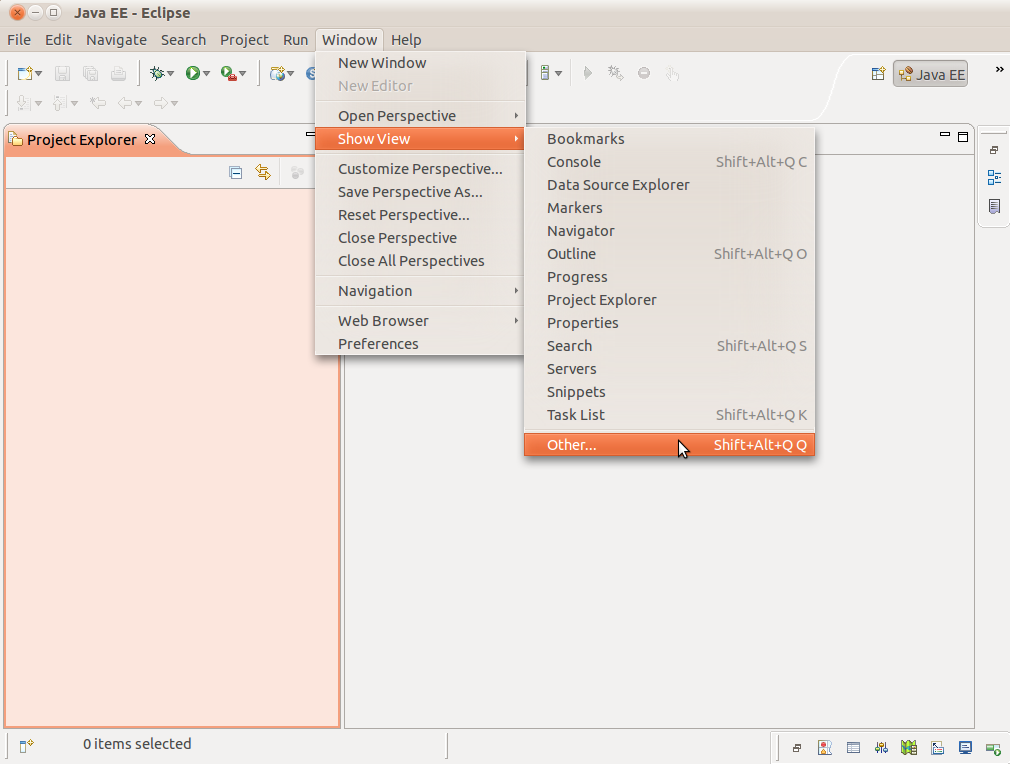
Task: Click the Debug bug icon in toolbar
Action: pyautogui.click(x=157, y=73)
